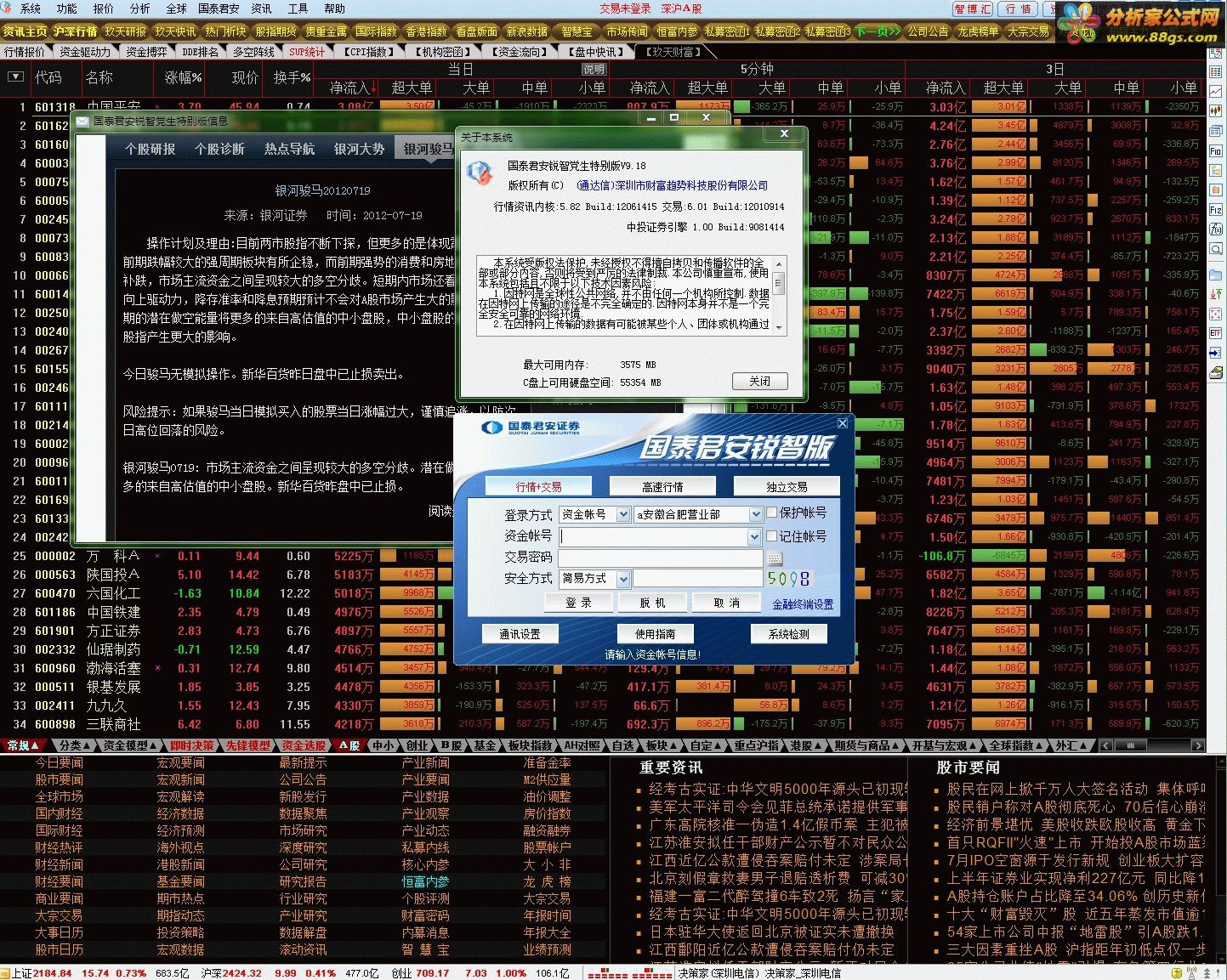Open the 分析 menu
The image size is (1227, 980).
pyautogui.click(x=139, y=8)
